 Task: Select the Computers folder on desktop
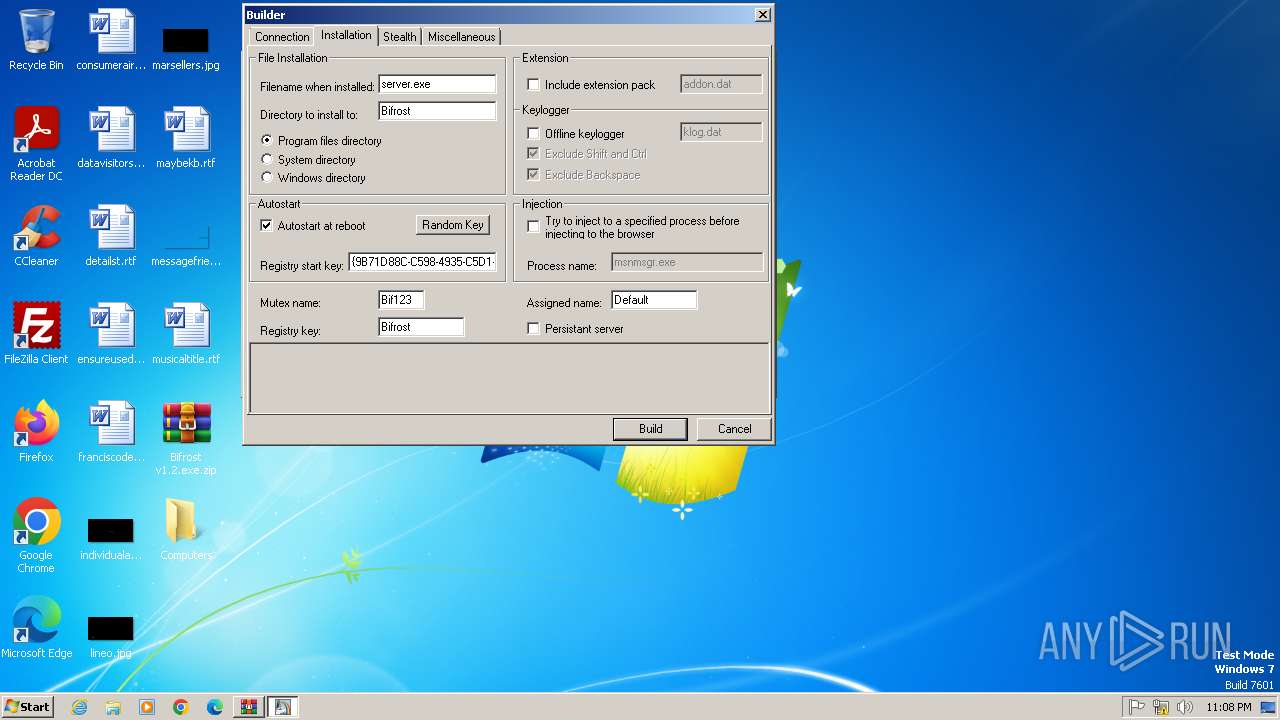(x=186, y=530)
